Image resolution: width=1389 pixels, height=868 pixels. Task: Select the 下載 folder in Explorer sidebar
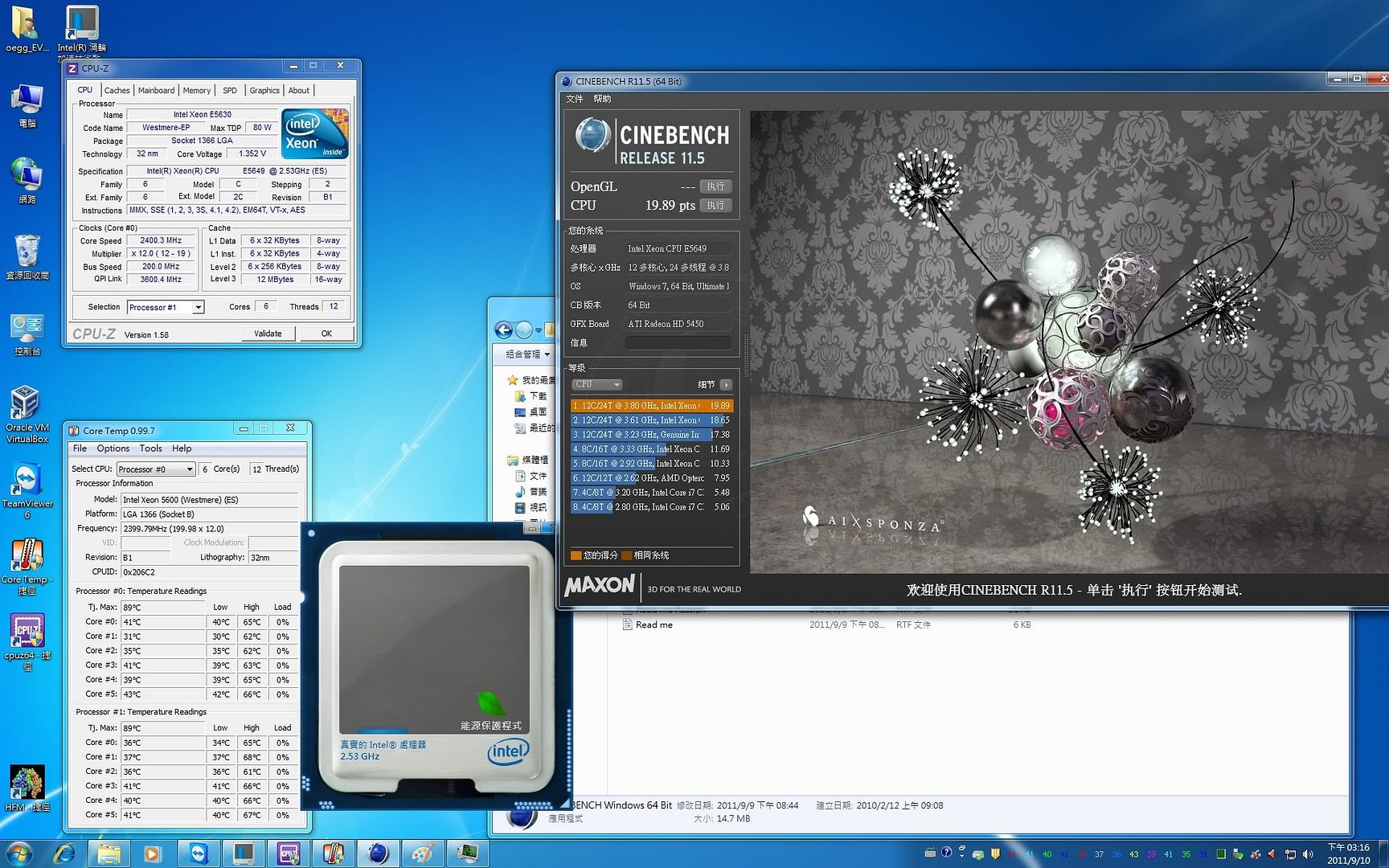[531, 395]
